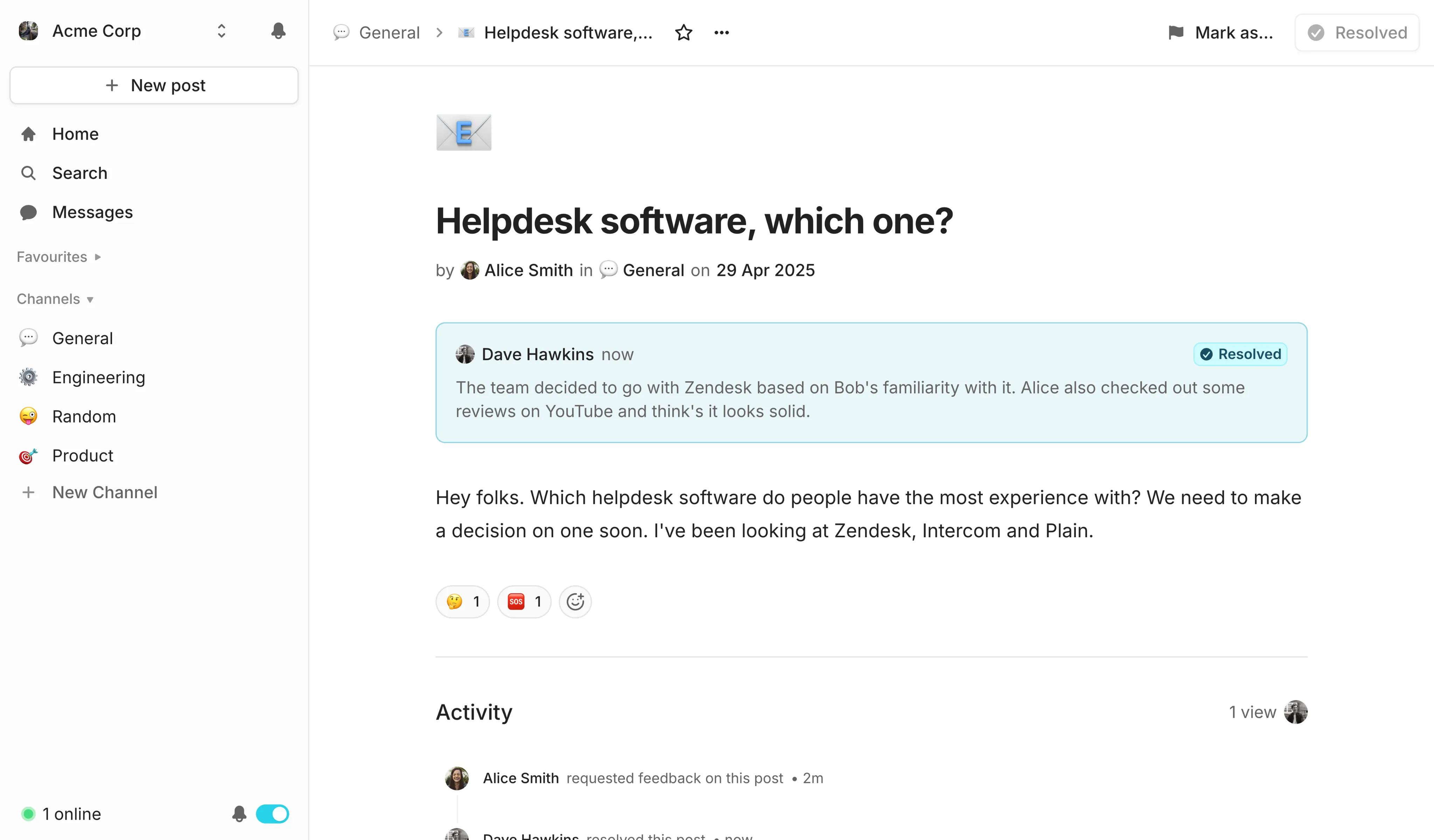The image size is (1434, 840).
Task: Click the Acme Corp workspace avatar
Action: [x=28, y=31]
